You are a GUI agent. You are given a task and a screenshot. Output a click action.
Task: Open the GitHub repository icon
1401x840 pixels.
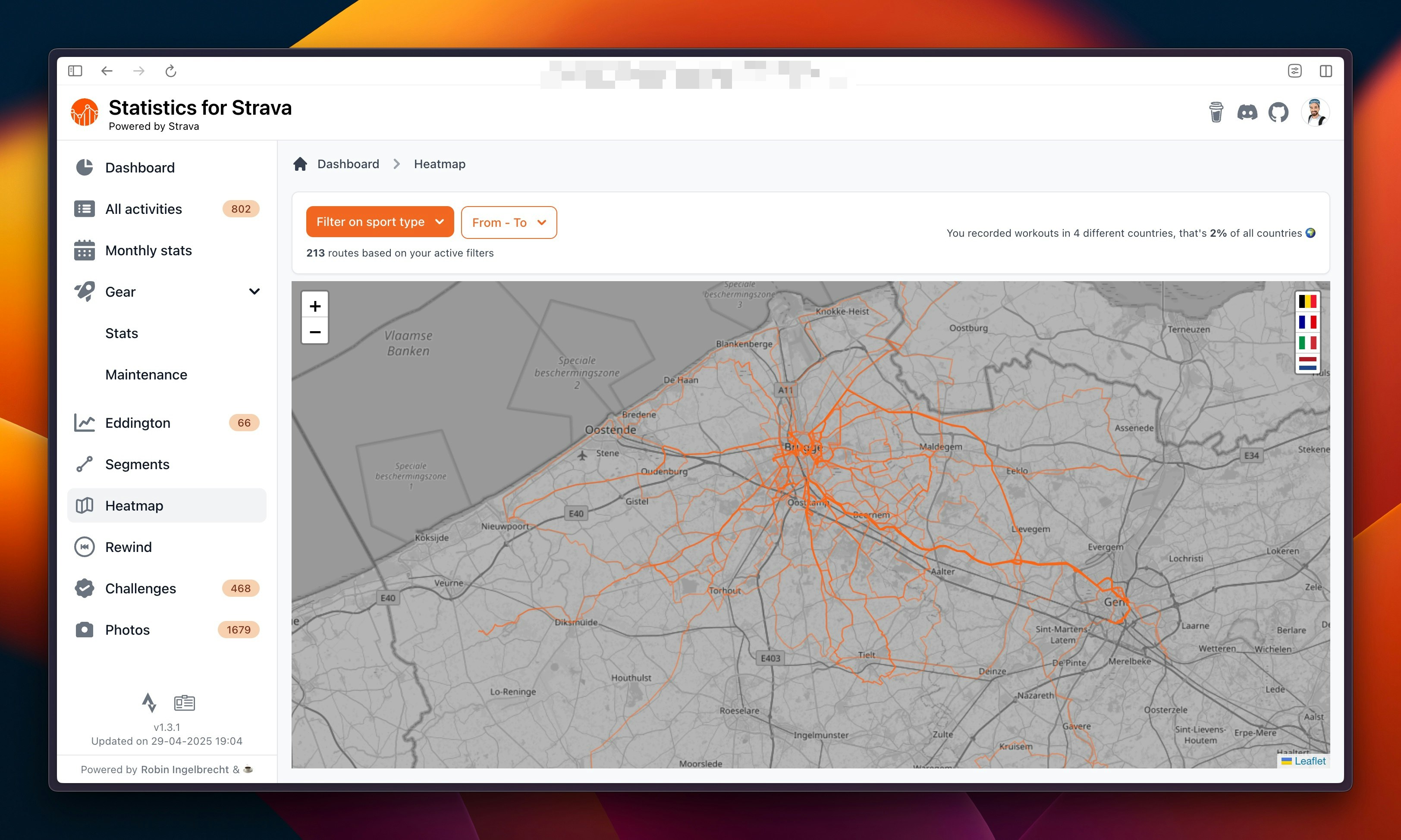tap(1278, 112)
